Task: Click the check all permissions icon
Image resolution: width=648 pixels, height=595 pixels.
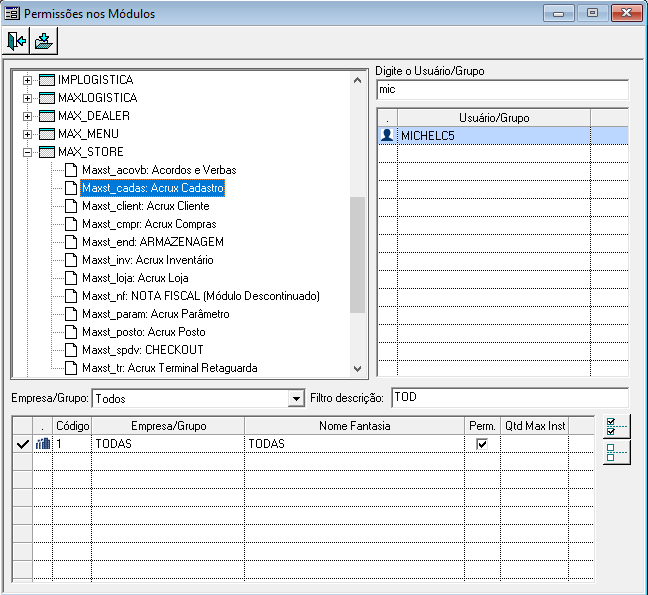Action: [x=616, y=426]
